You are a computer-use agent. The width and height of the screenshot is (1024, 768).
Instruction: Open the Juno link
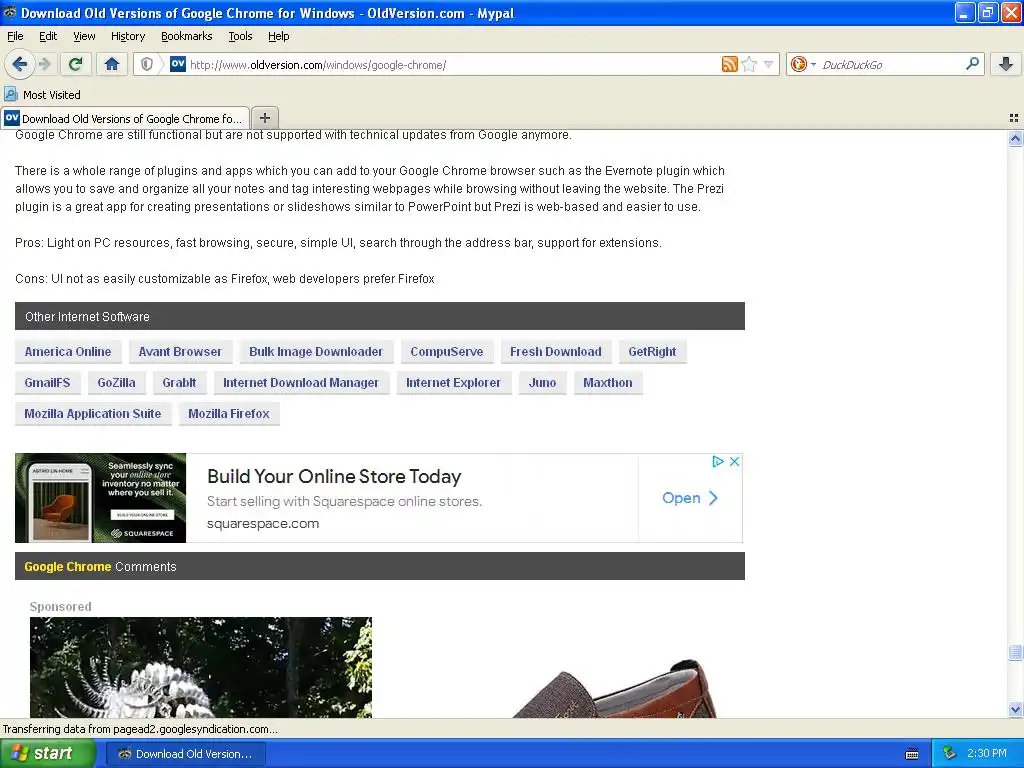(x=542, y=383)
